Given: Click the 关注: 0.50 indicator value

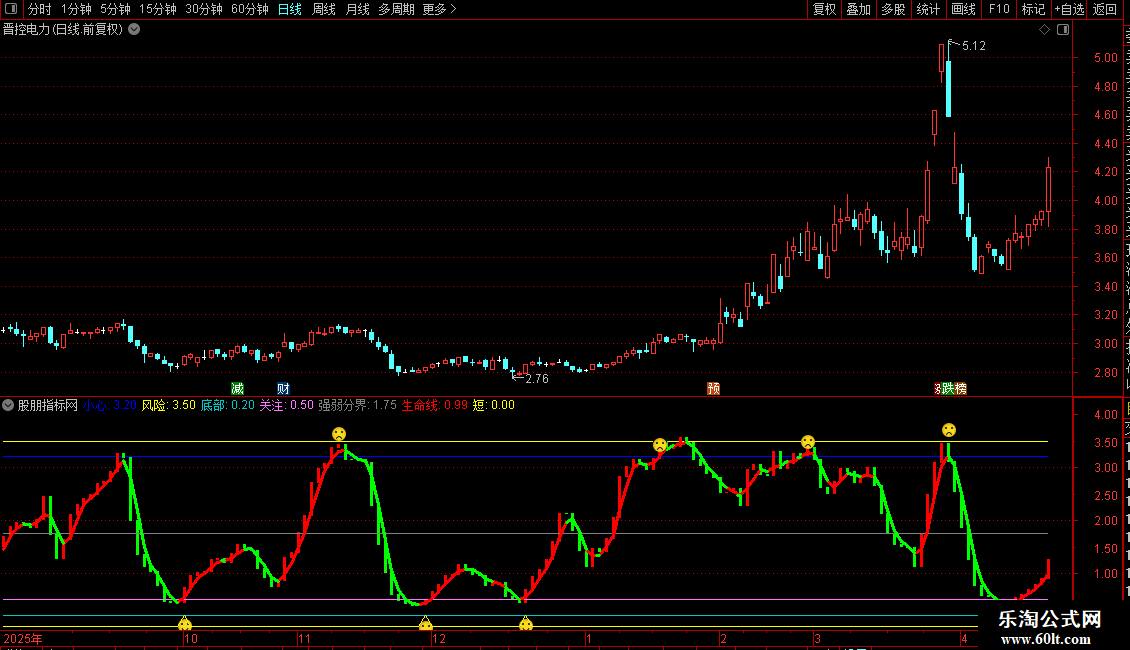Looking at the screenshot, I should tap(287, 405).
